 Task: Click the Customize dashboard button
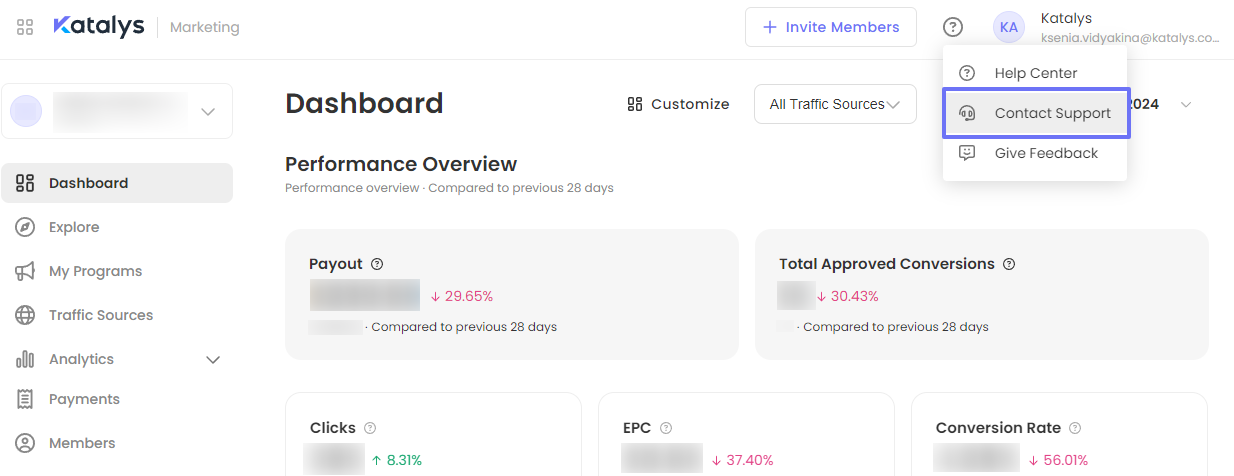point(678,104)
